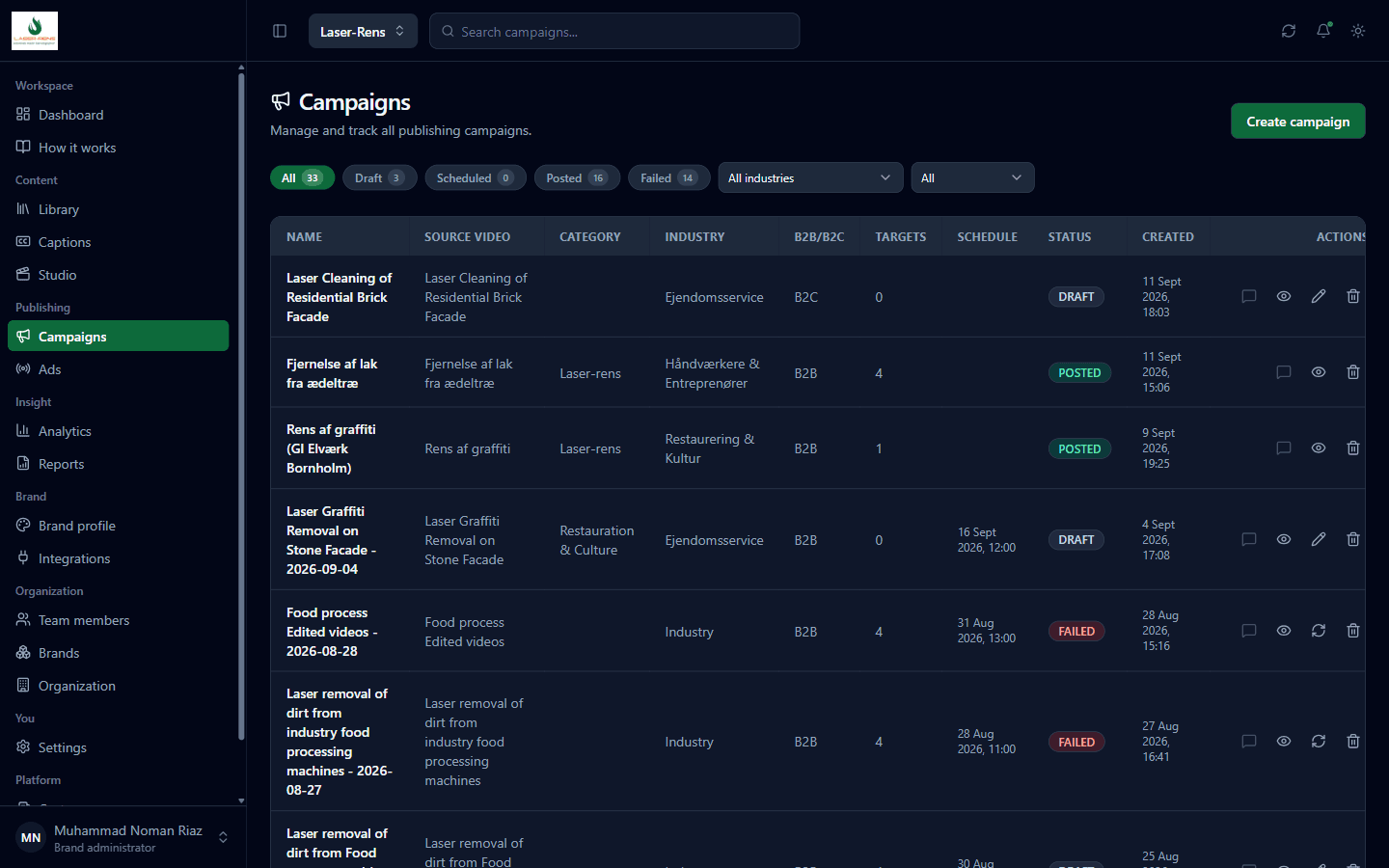Open the Library page
This screenshot has width=1389, height=868.
point(118,209)
